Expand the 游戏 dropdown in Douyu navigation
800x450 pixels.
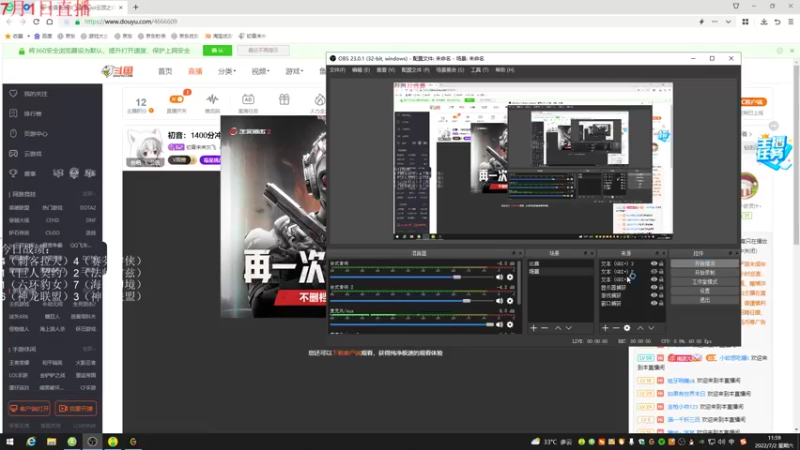(294, 71)
